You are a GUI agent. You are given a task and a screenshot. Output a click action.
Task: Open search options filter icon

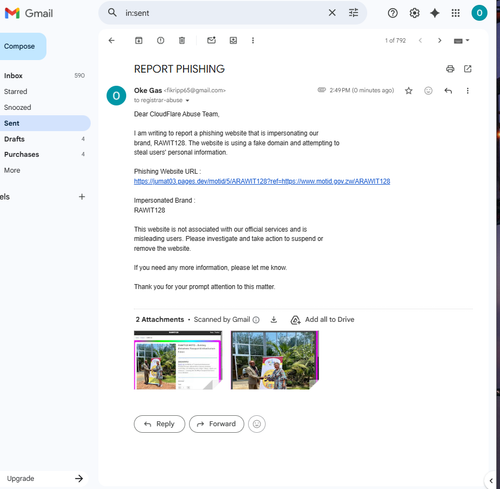click(x=353, y=13)
